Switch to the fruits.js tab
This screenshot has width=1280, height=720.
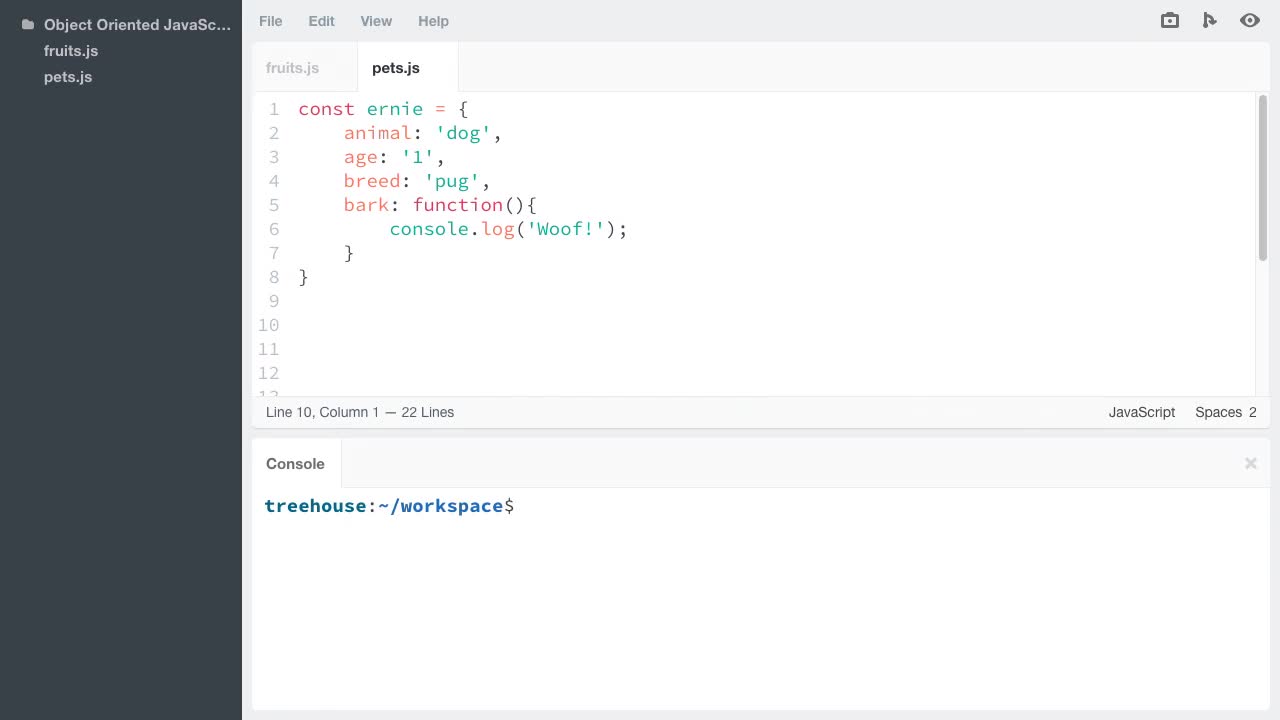[292, 68]
